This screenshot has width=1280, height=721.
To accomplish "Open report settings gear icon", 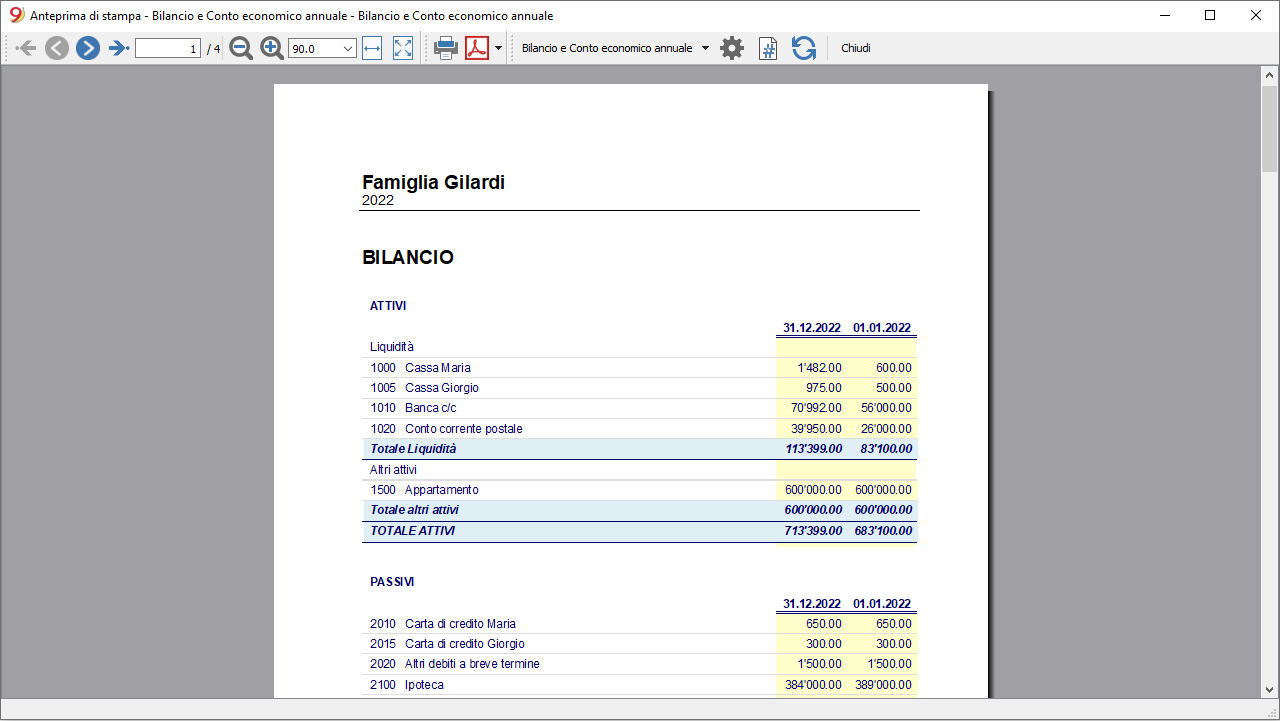I will tap(732, 48).
